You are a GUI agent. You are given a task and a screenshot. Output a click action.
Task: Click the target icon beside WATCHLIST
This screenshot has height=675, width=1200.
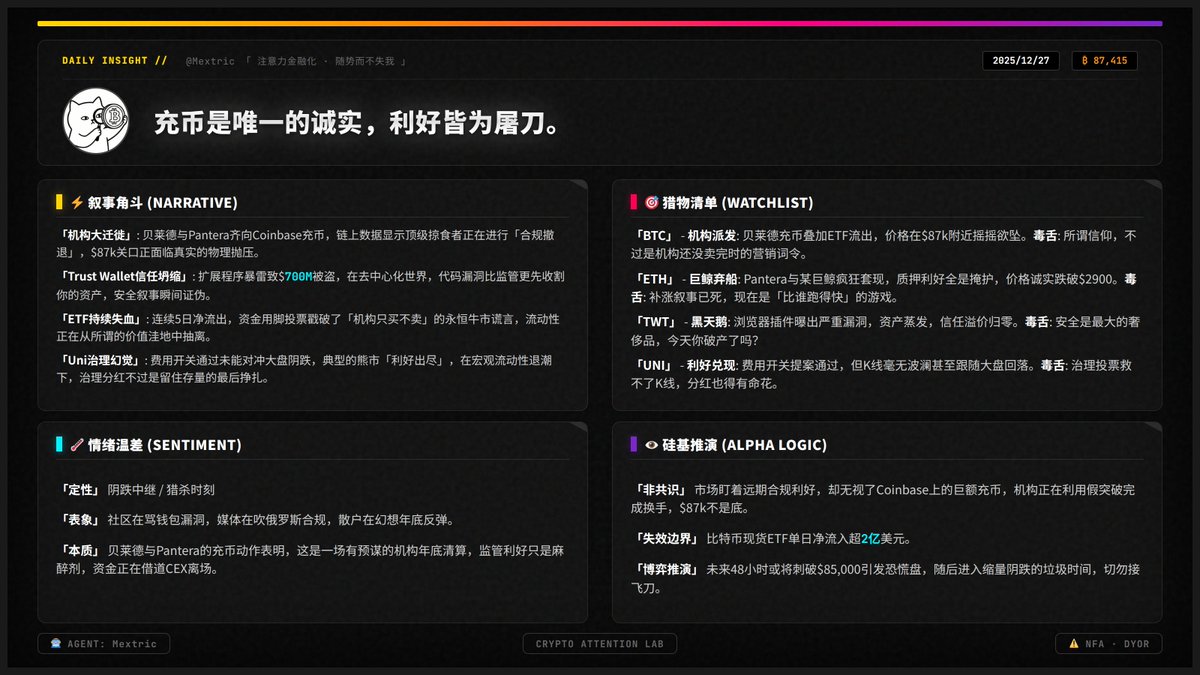652,202
